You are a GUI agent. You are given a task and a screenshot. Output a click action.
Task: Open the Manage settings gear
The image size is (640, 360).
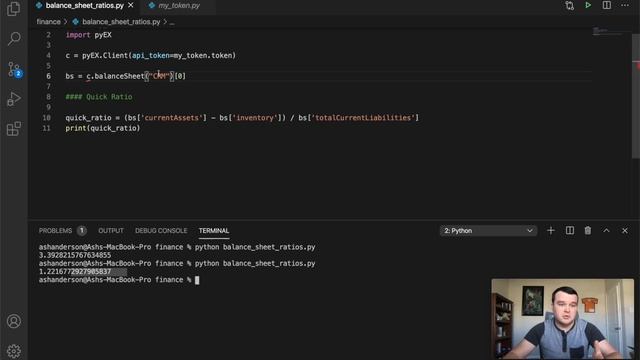13,351
